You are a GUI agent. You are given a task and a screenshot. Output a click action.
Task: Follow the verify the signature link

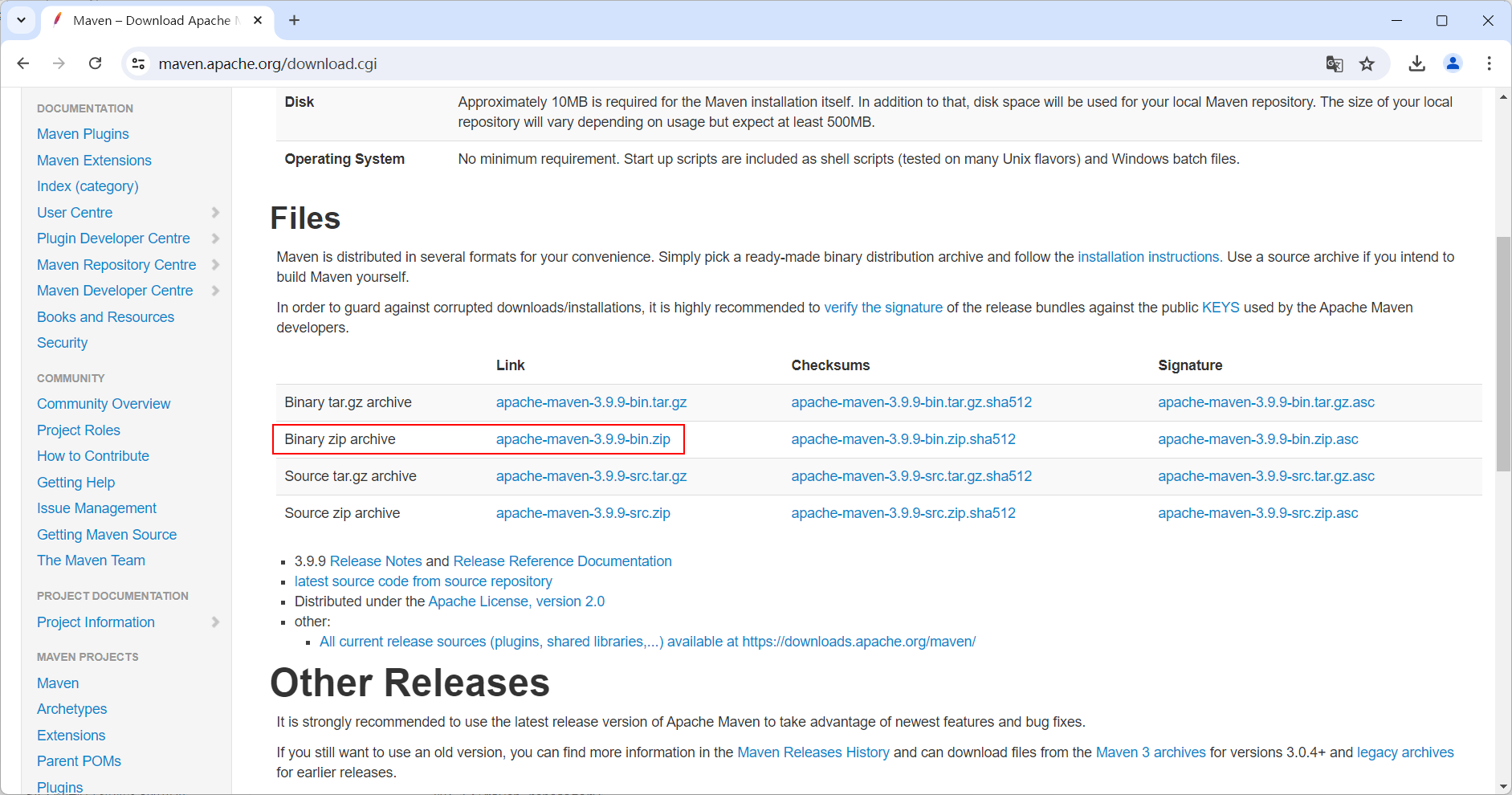pos(883,308)
